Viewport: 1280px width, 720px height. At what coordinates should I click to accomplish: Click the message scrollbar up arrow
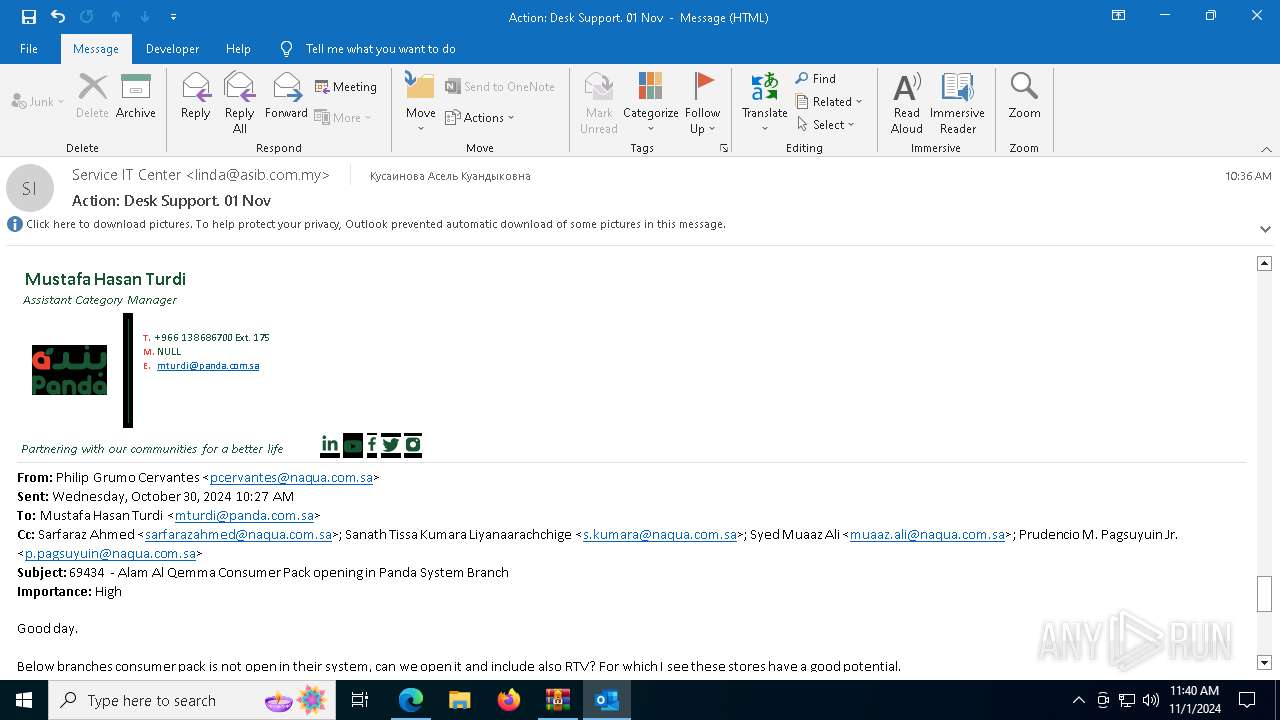[1264, 263]
